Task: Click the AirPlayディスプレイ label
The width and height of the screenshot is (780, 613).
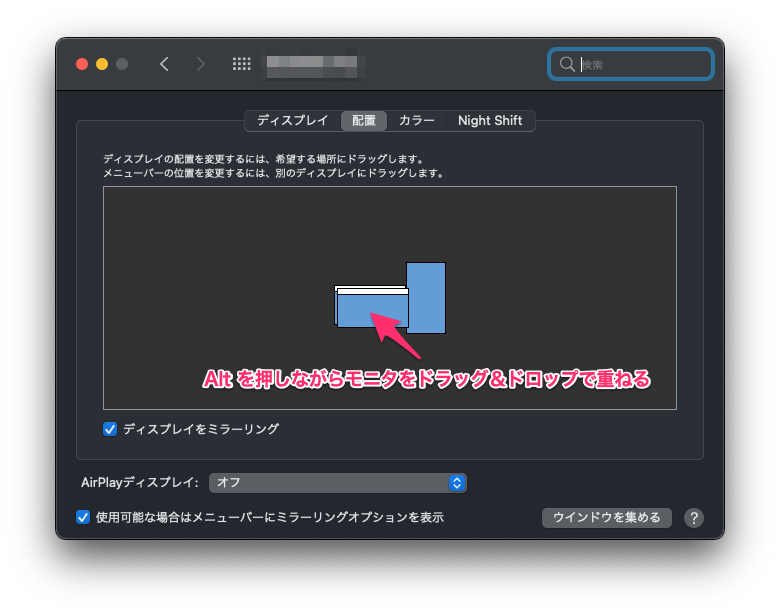Action: pos(140,483)
